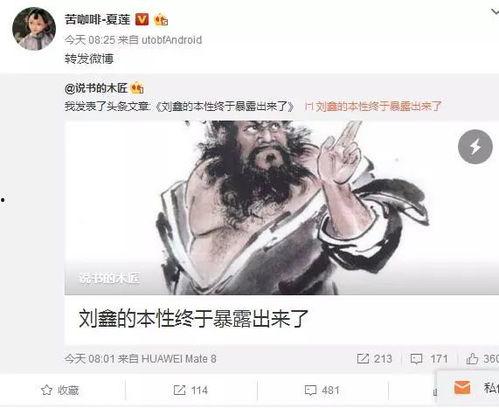Open the utobfAndroid source link
The width and height of the screenshot is (499, 408).
click(172, 40)
